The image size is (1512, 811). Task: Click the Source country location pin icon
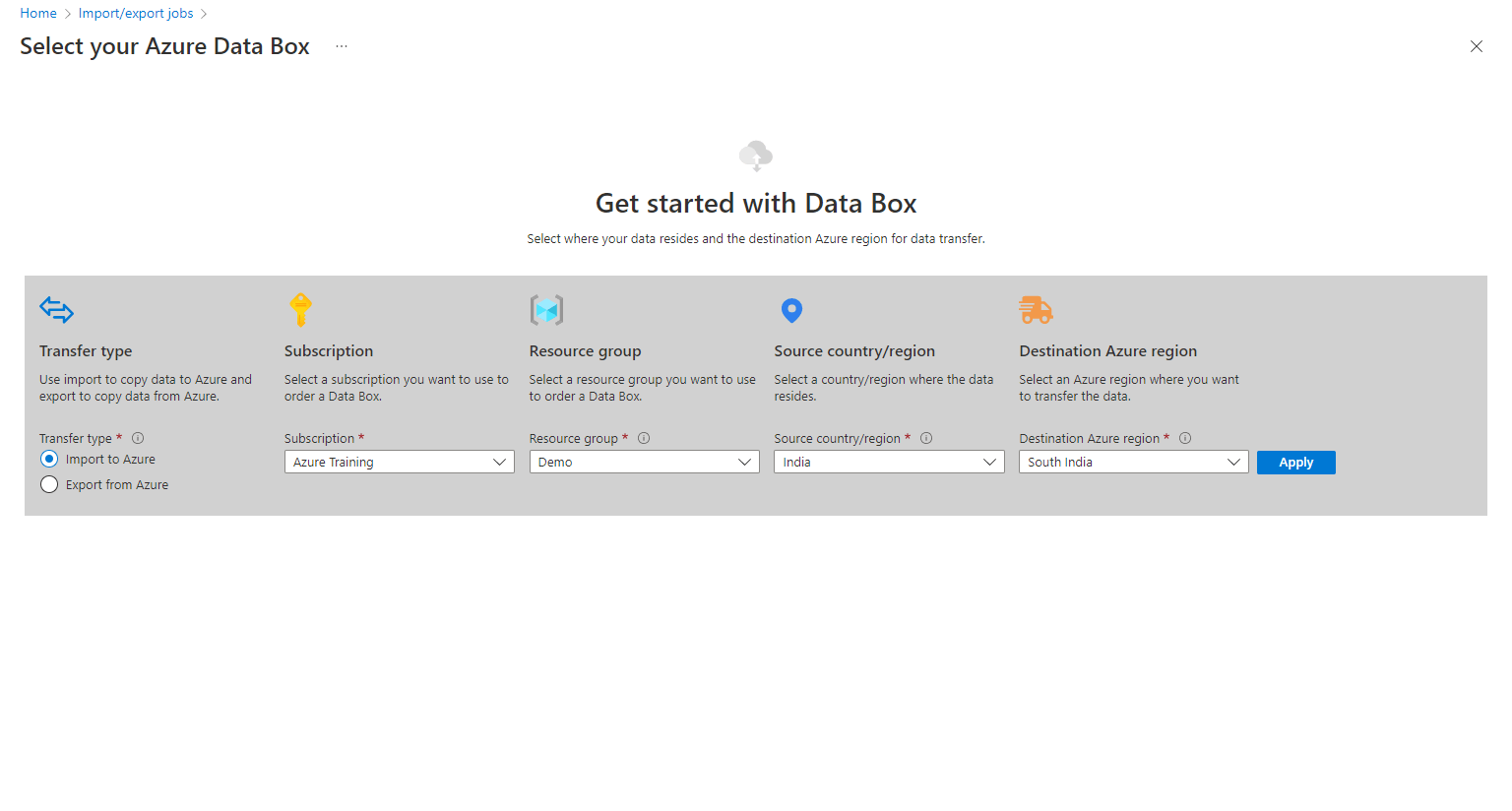pyautogui.click(x=791, y=310)
